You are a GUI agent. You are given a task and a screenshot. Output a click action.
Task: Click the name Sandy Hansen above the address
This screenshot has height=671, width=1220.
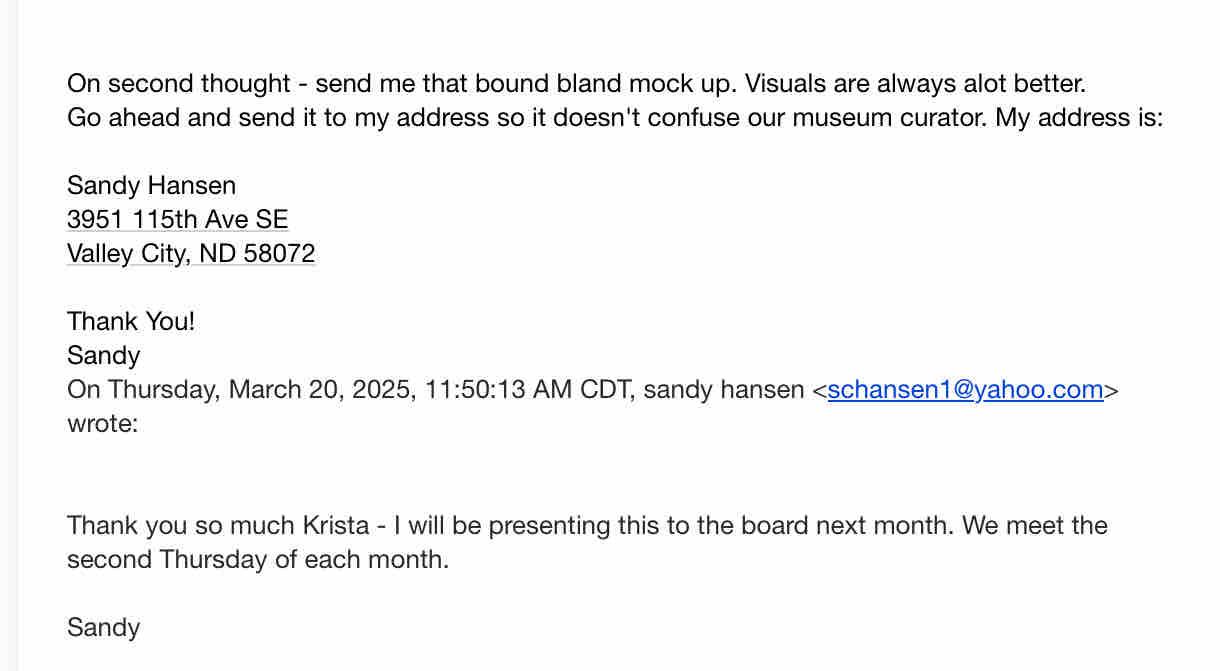151,186
